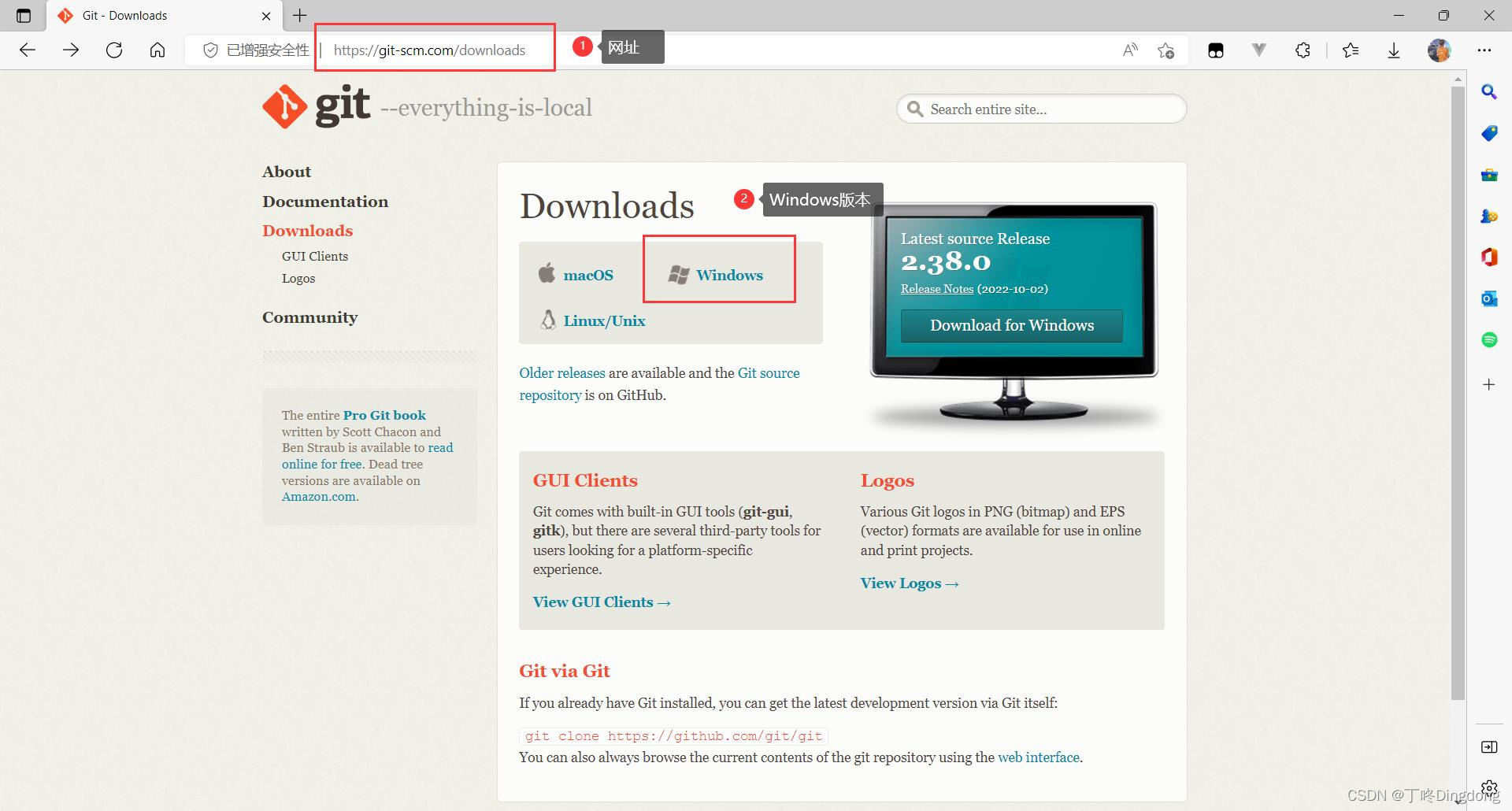This screenshot has width=1512, height=811.
Task: Add sidebar app with plus icon
Action: (x=1489, y=384)
